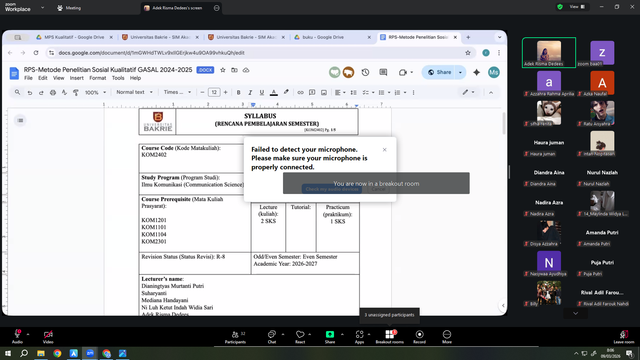Start Record in Zoom
The width and height of the screenshot is (640, 360).
pos(419,336)
